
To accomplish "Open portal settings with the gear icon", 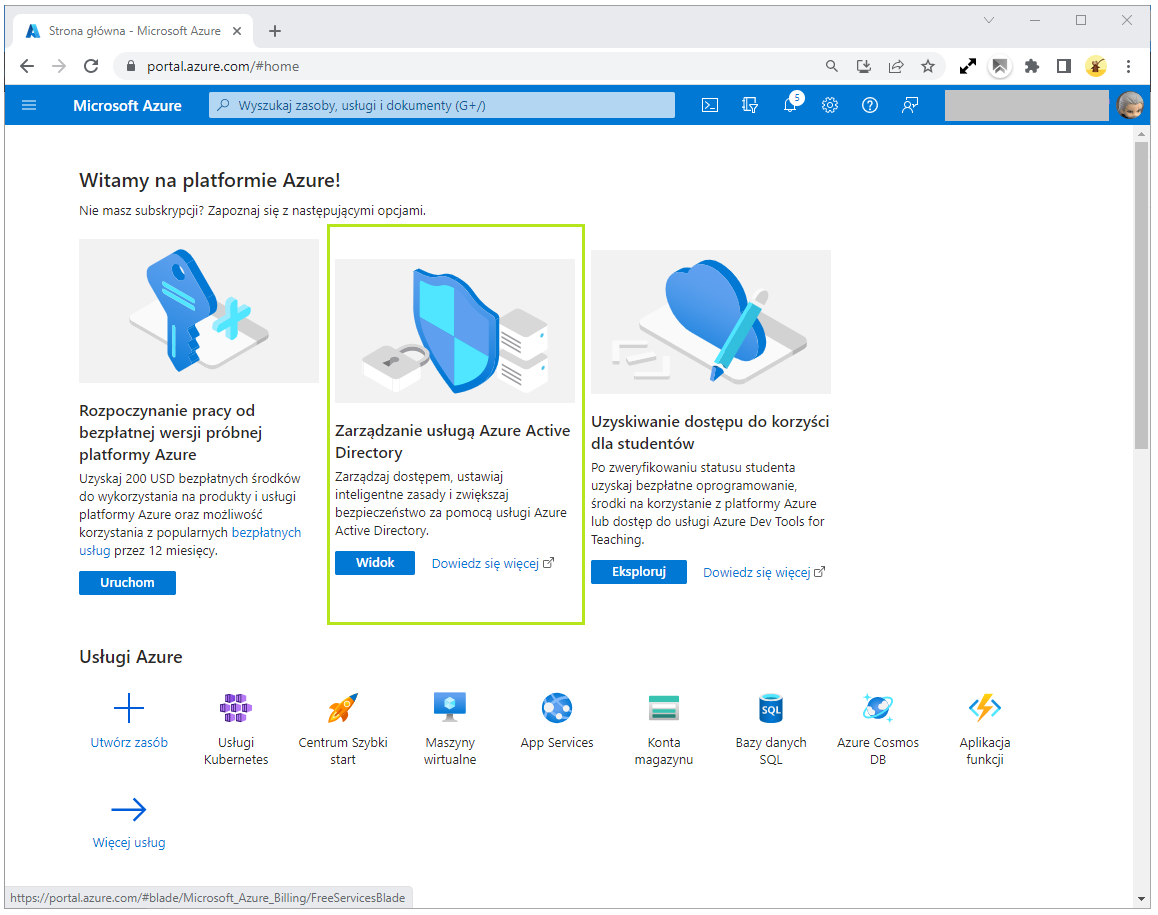I will [830, 104].
